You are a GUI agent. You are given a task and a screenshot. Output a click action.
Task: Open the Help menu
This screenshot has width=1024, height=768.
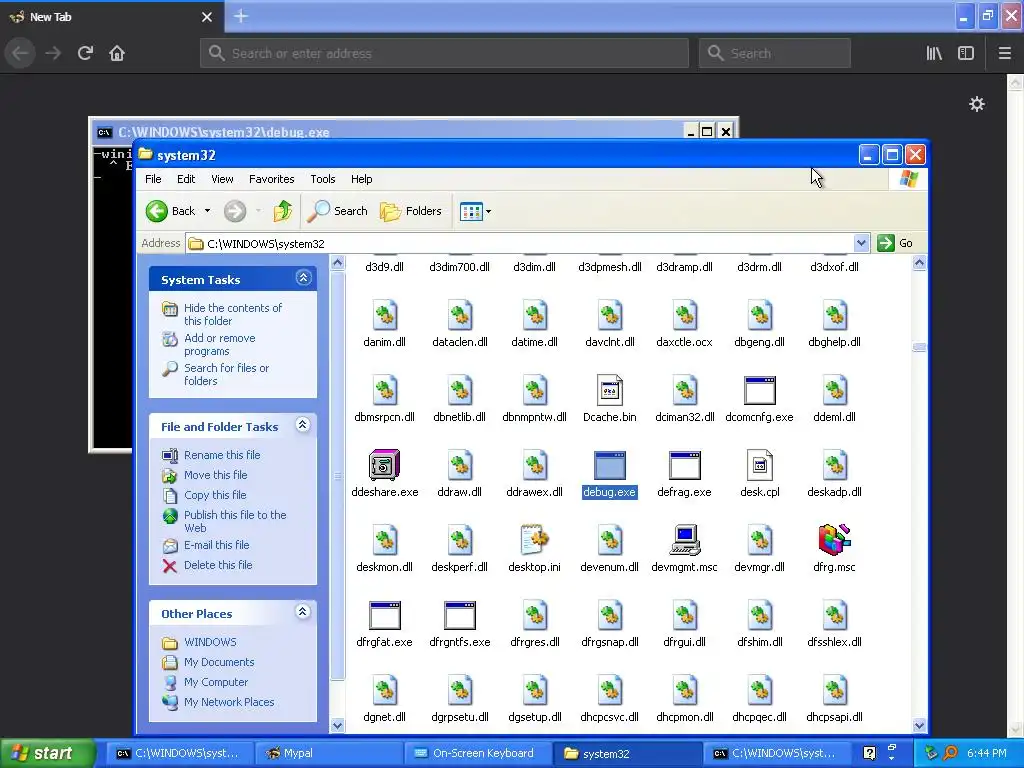click(361, 179)
